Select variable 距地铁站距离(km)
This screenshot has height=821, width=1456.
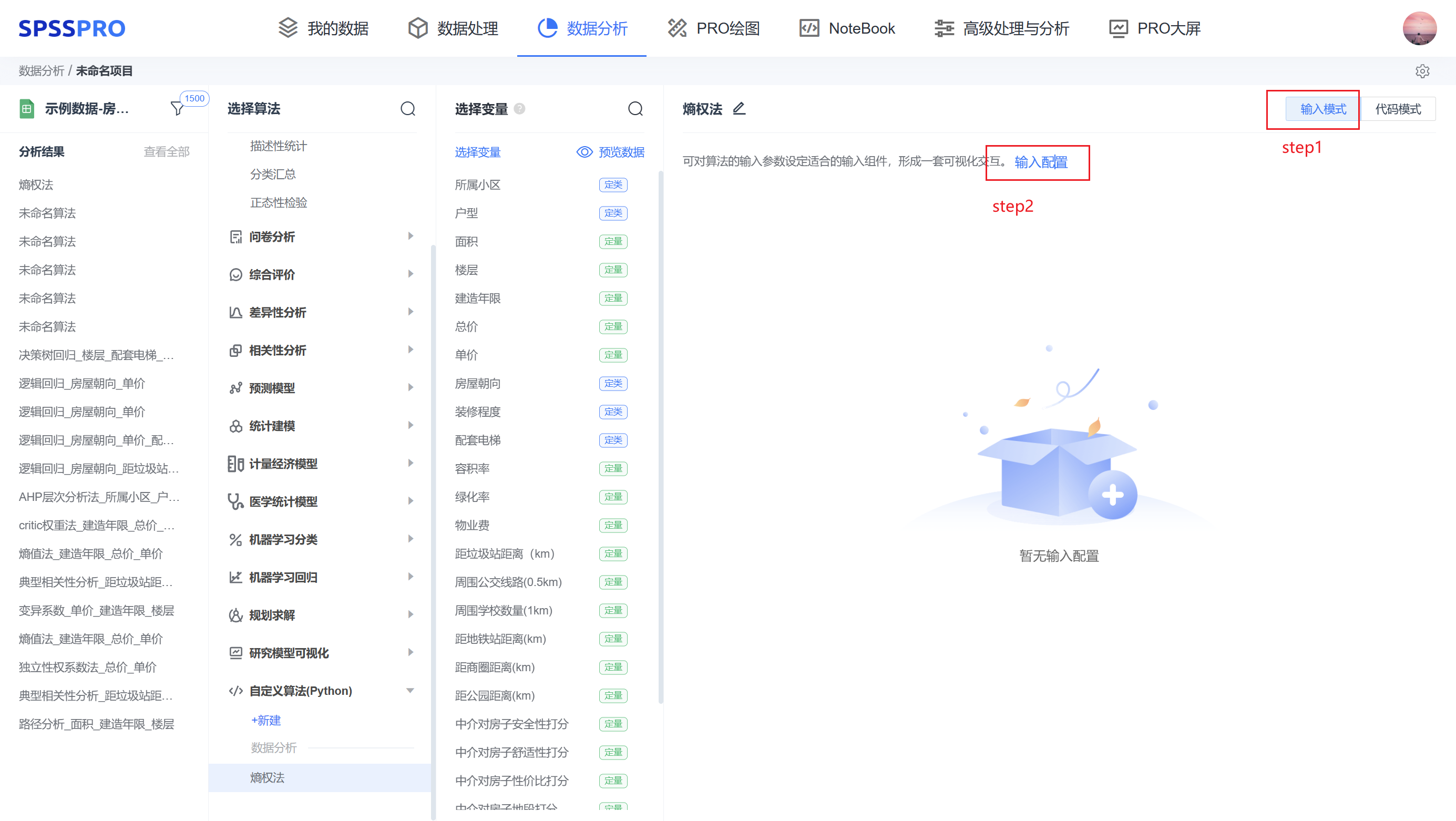point(500,639)
